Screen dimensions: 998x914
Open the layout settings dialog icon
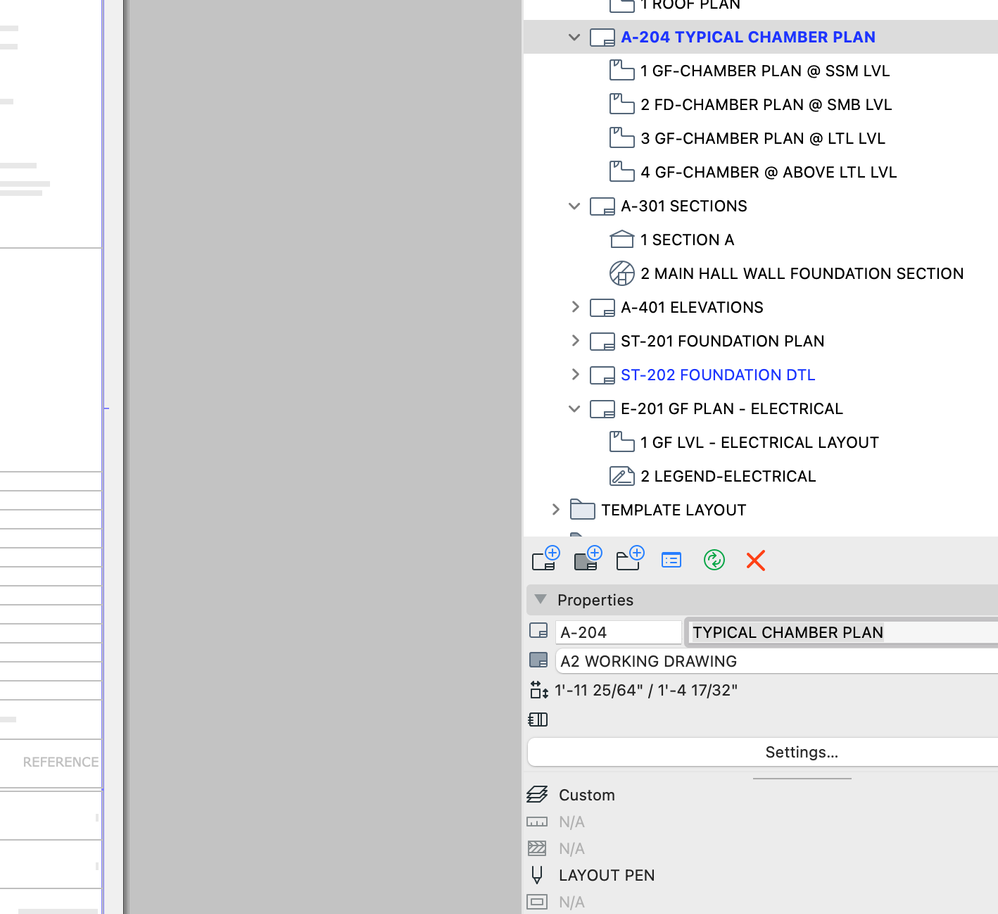671,560
